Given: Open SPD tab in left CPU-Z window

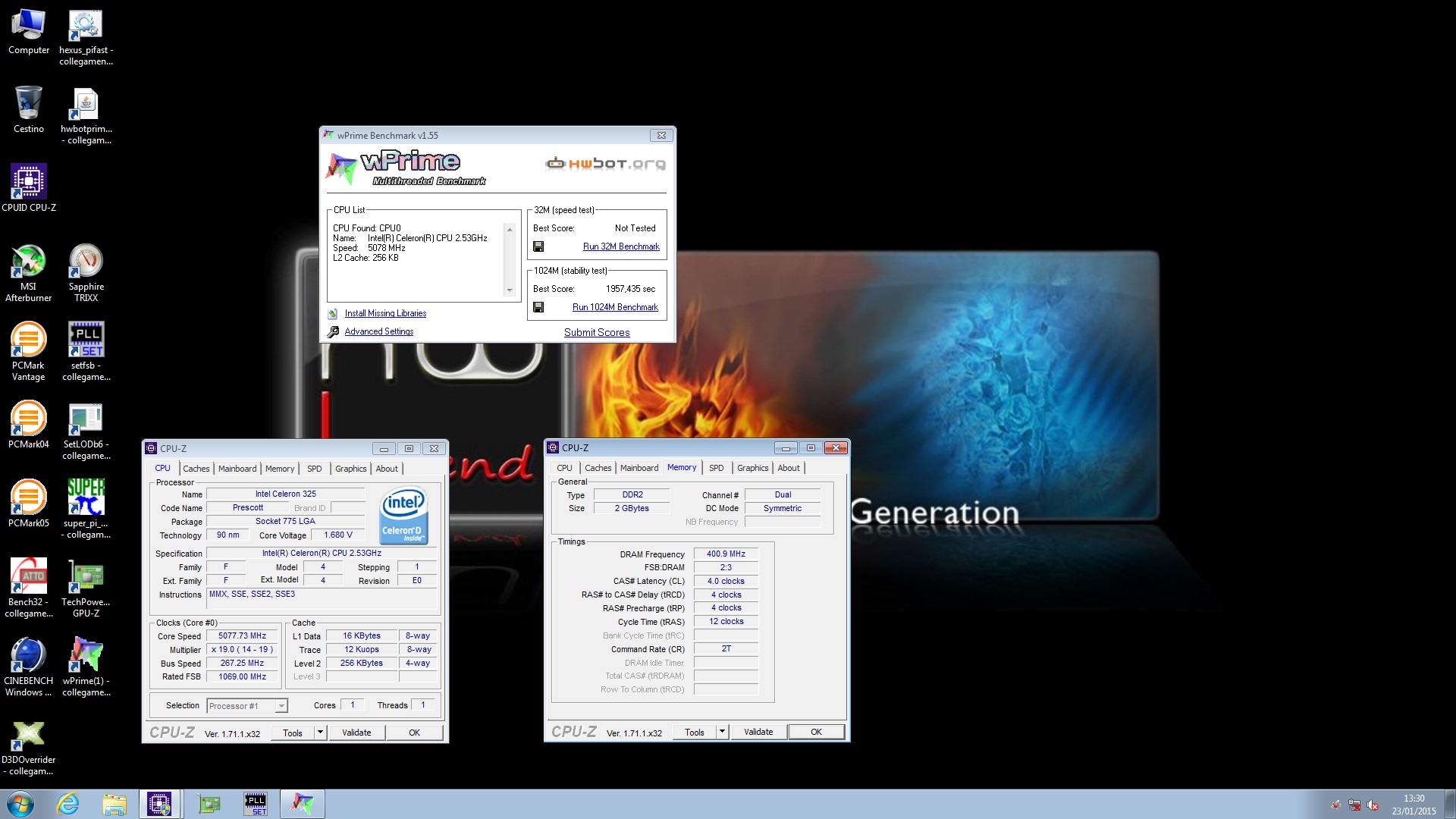Looking at the screenshot, I should pos(315,469).
